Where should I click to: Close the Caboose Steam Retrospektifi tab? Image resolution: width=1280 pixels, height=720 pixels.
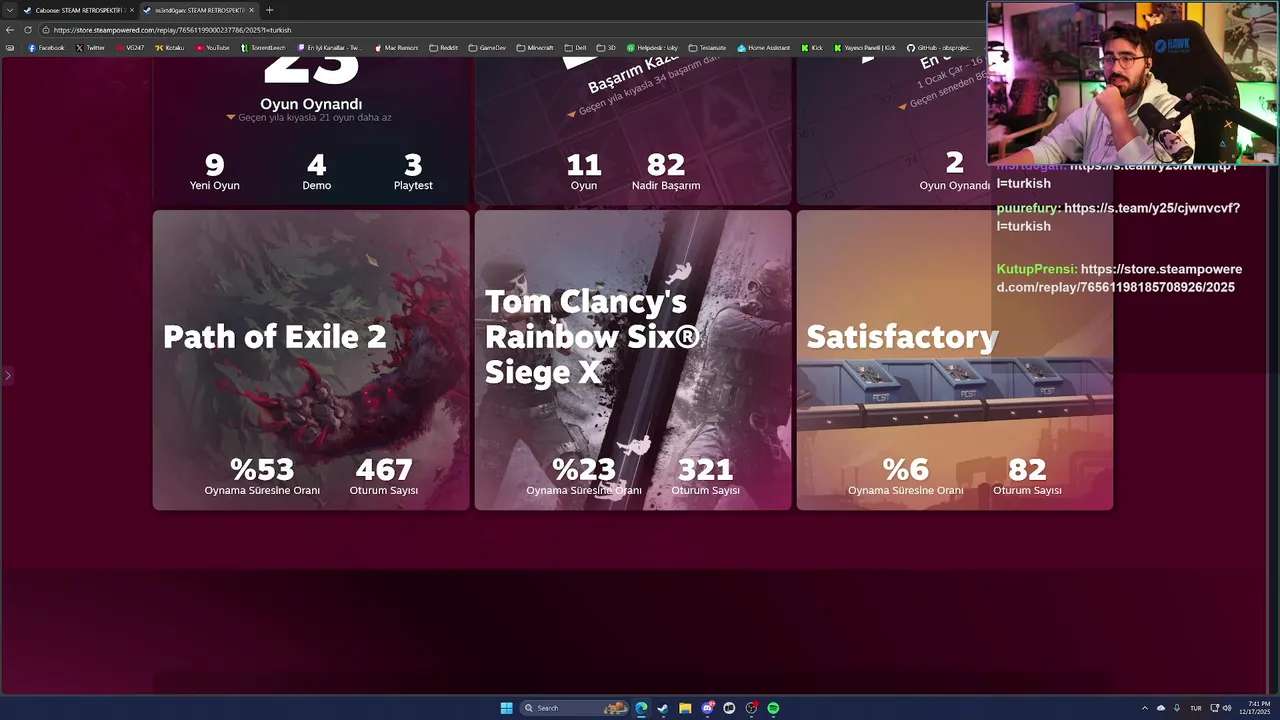point(131,10)
